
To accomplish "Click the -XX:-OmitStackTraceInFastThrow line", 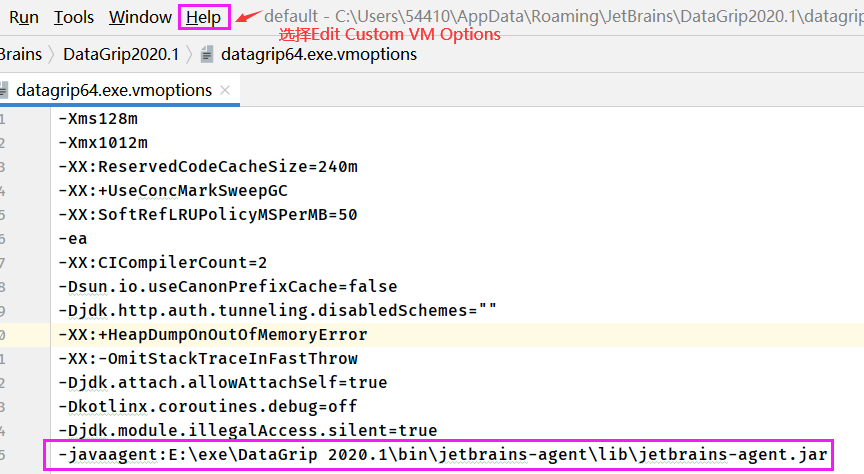I will [208, 358].
